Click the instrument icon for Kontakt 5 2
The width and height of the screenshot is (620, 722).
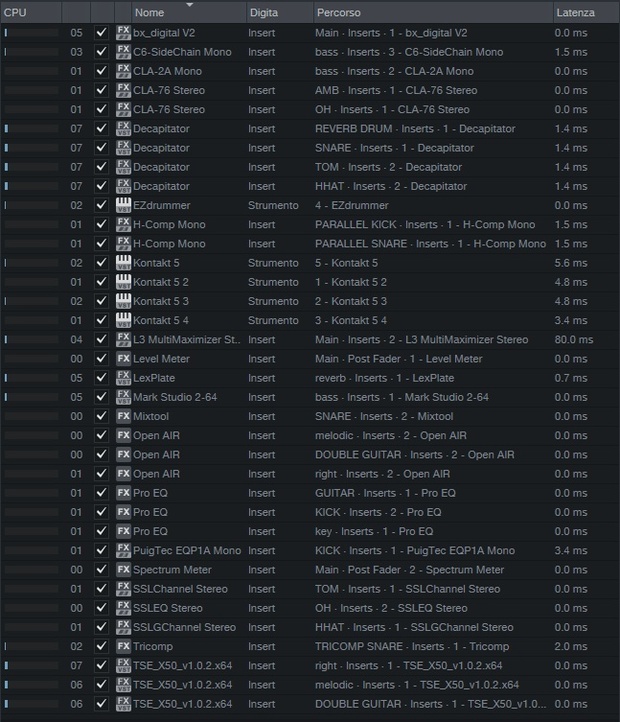pyautogui.click(x=123, y=282)
